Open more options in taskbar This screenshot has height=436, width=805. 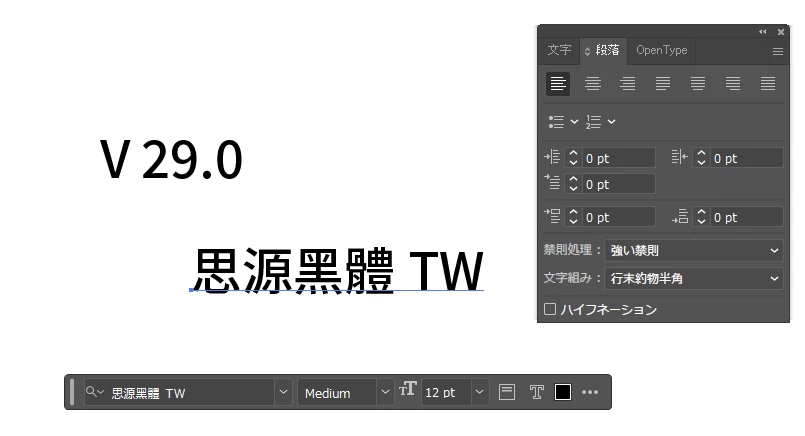[x=590, y=392]
